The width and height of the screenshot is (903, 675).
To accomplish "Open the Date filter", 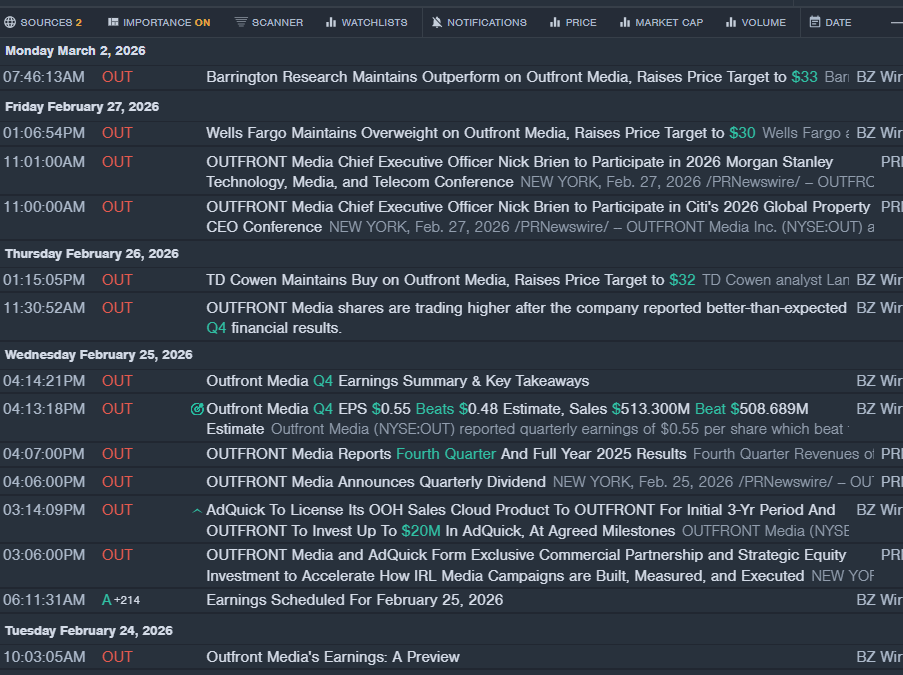I will click(830, 22).
